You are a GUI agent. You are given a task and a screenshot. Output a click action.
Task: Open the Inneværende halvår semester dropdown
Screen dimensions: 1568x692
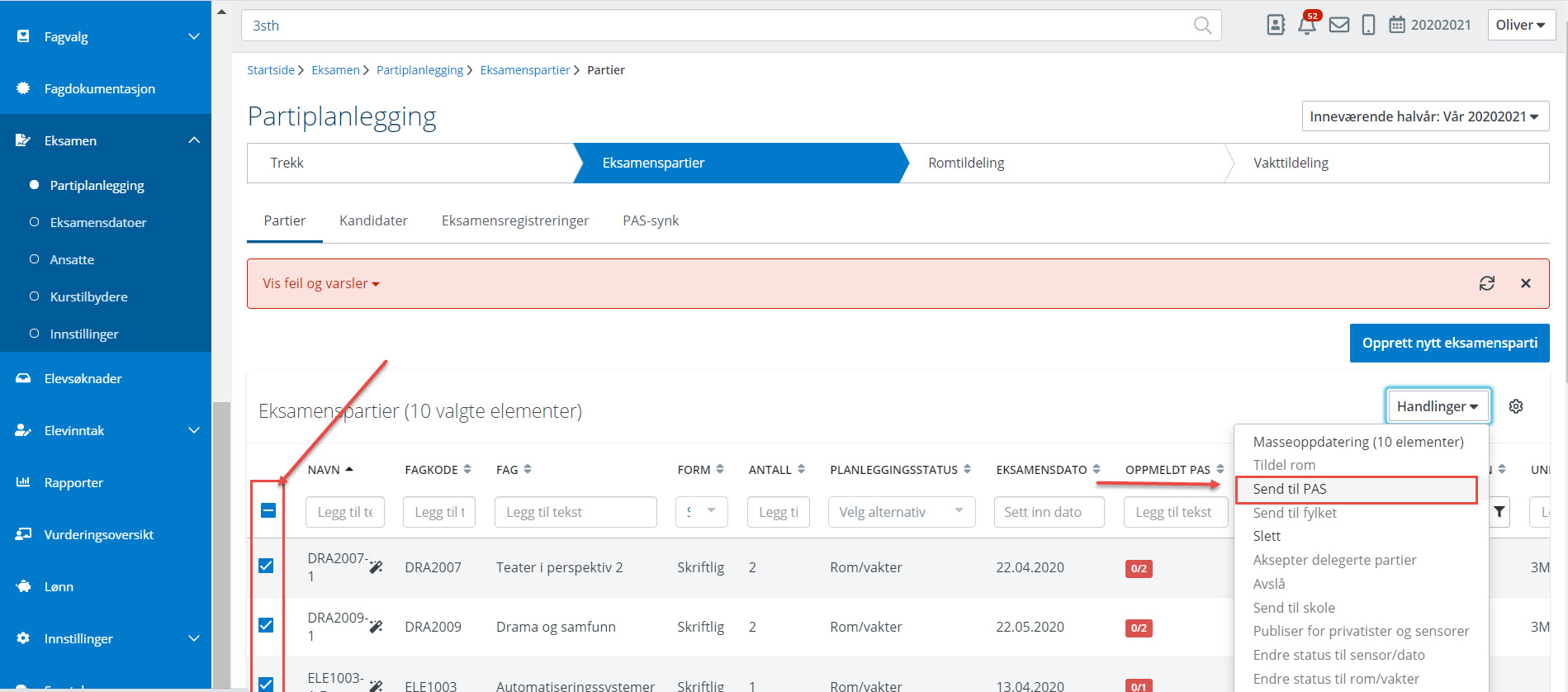(x=1425, y=116)
